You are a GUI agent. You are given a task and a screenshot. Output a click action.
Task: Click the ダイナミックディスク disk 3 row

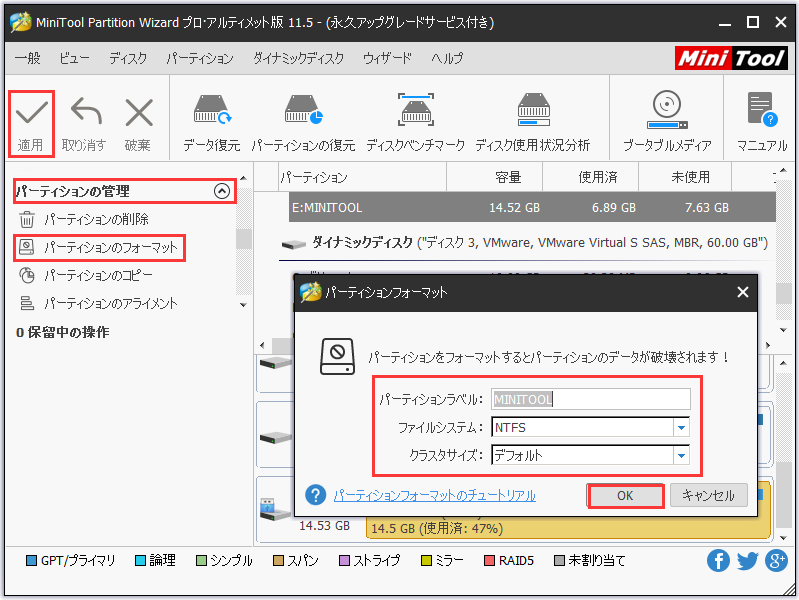pos(525,243)
